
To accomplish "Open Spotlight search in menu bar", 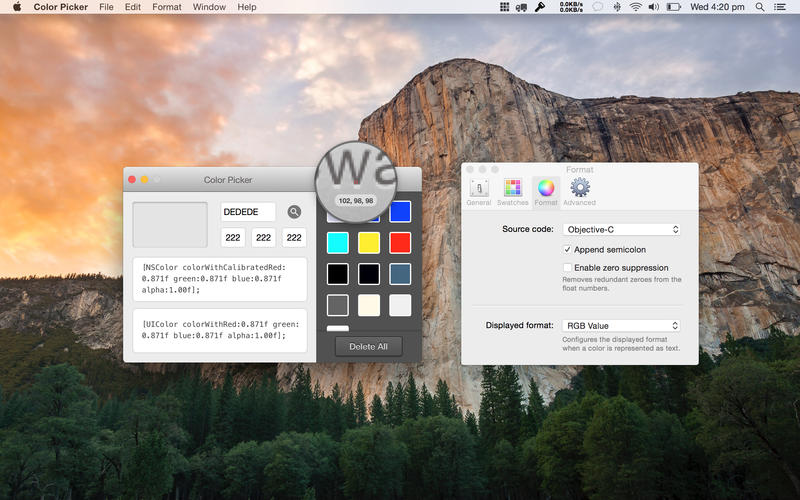I will click(760, 7).
